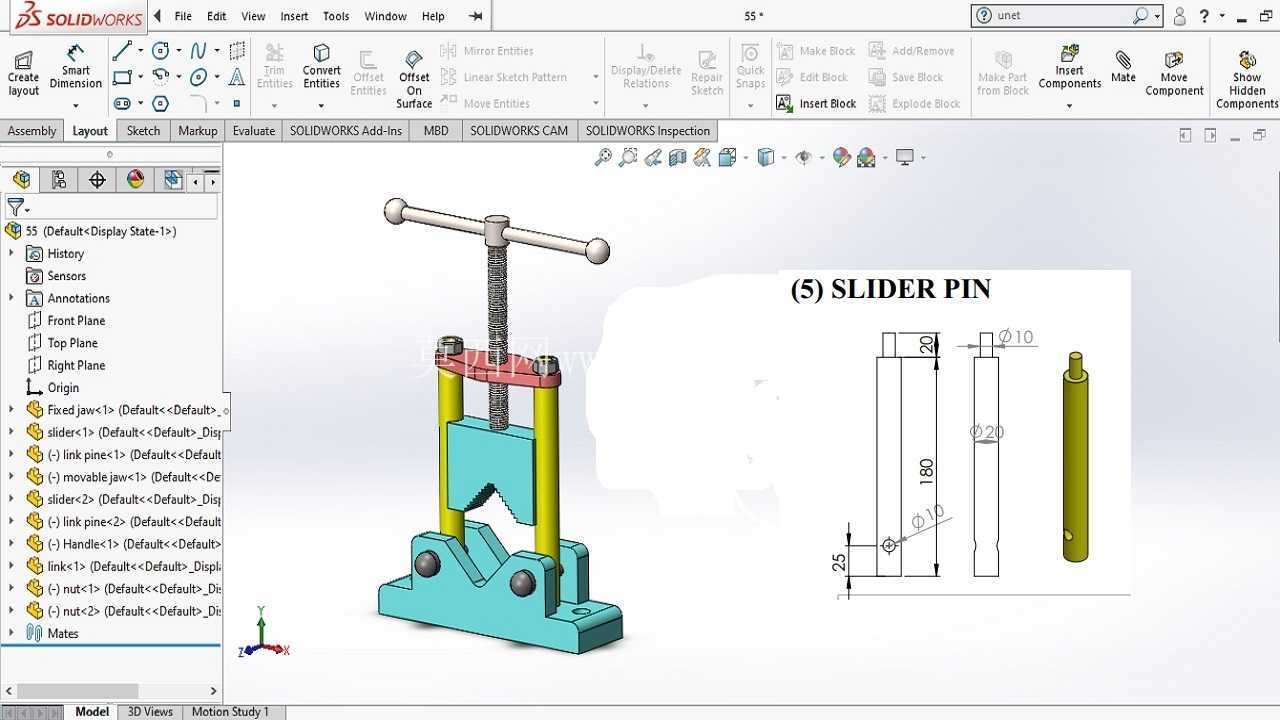Select link<1> component in the tree

point(134,566)
